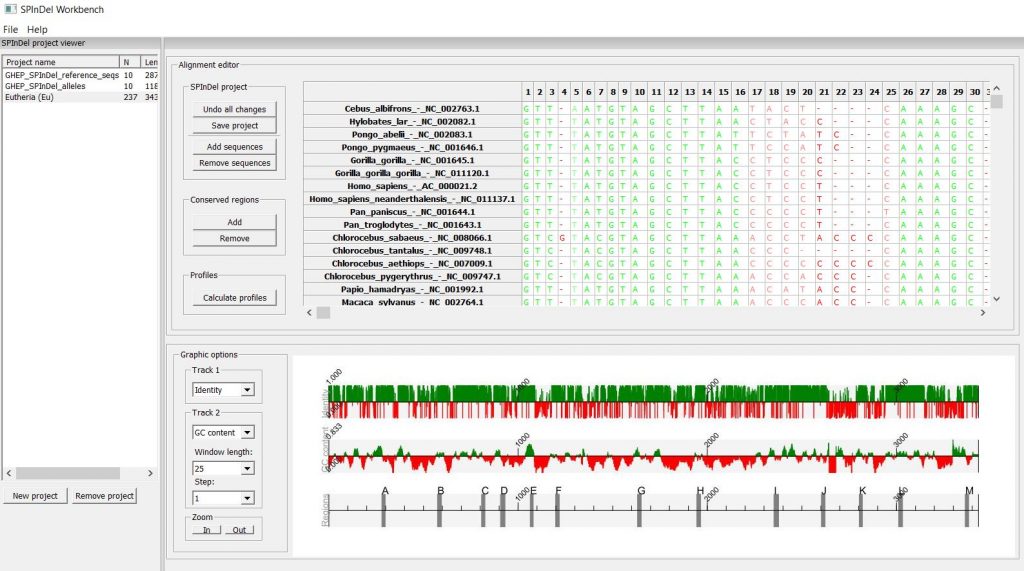The image size is (1024, 571).
Task: Click Remove sequences button
Action: tap(234, 163)
